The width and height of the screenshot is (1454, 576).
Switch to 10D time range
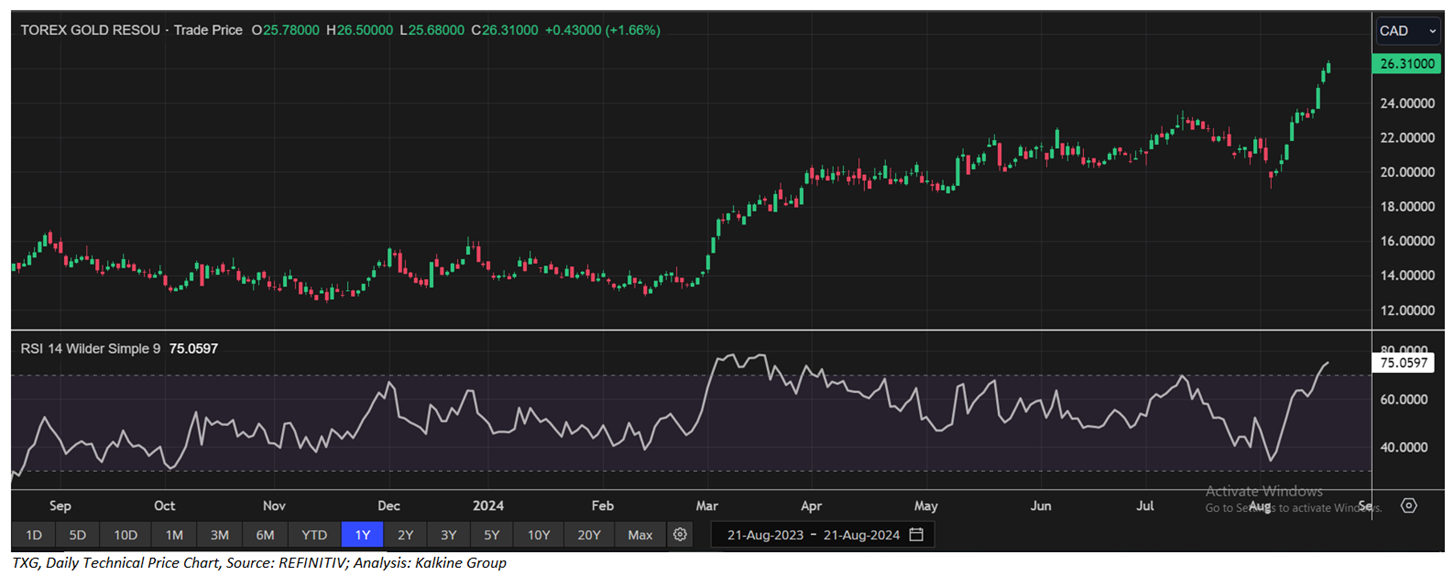pyautogui.click(x=125, y=535)
